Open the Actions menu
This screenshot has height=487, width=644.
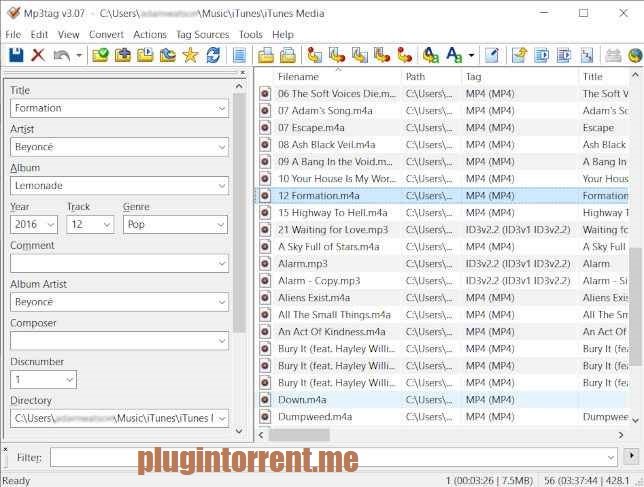tap(150, 34)
